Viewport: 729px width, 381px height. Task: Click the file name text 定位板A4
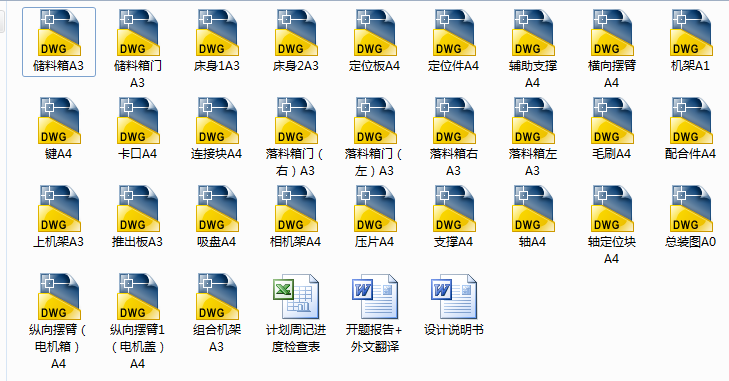pos(375,66)
